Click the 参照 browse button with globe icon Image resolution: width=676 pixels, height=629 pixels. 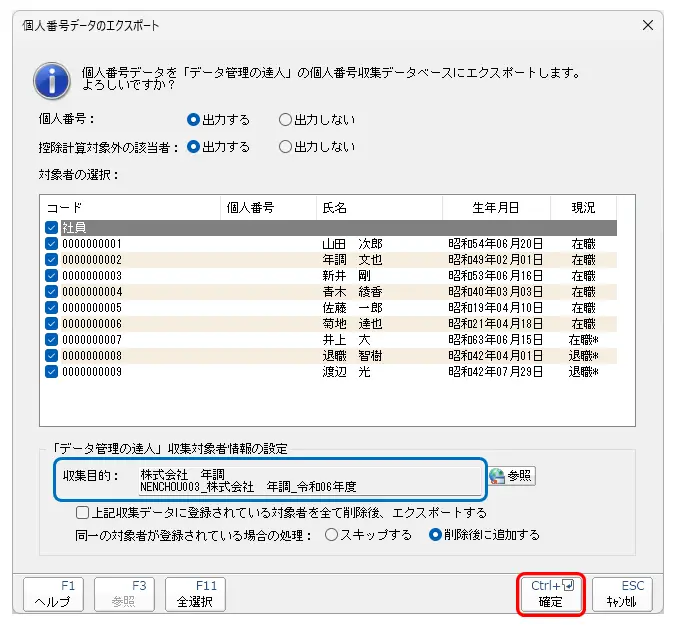pyautogui.click(x=511, y=476)
